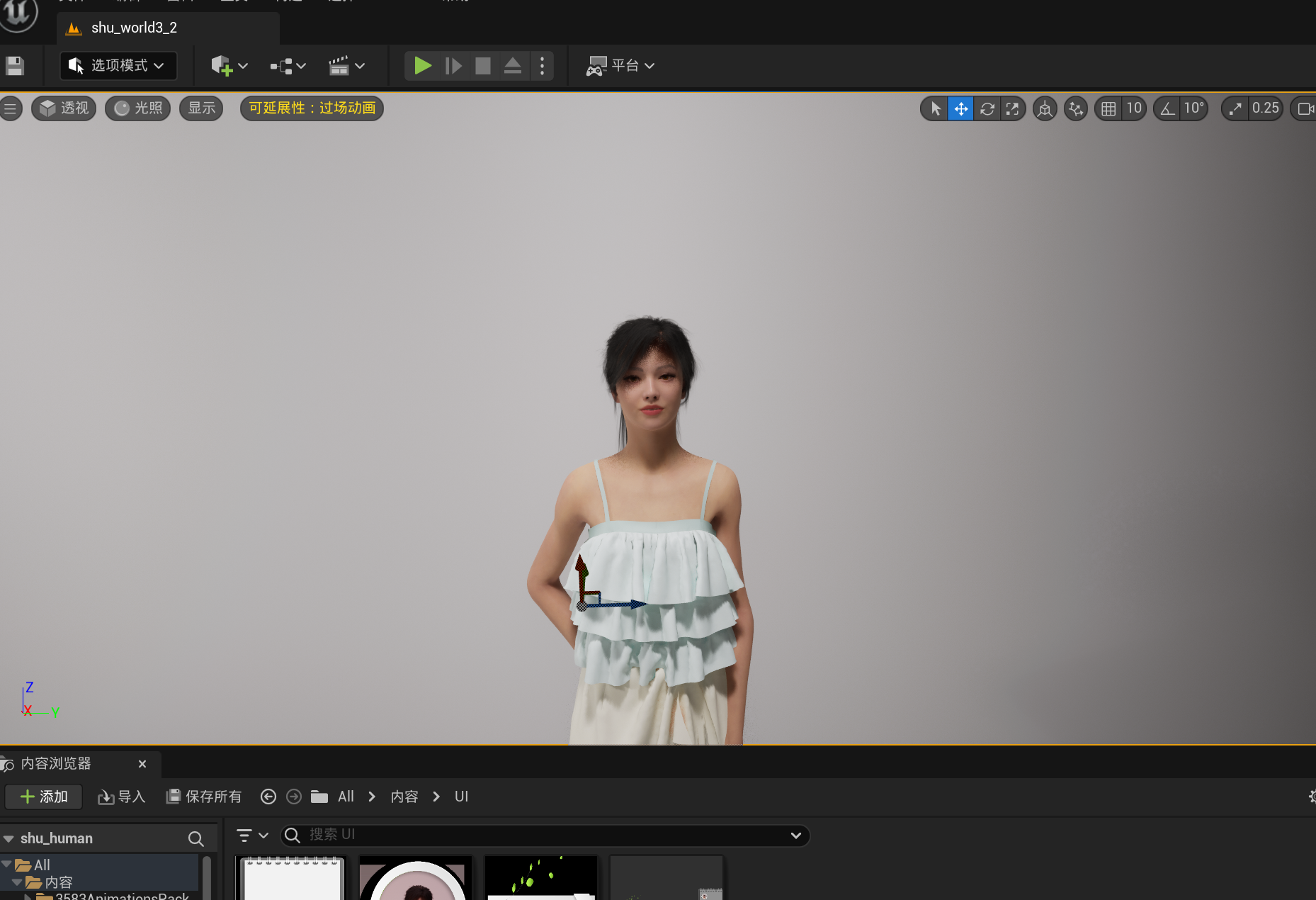Save the current level with the floppy disk icon

pyautogui.click(x=15, y=66)
